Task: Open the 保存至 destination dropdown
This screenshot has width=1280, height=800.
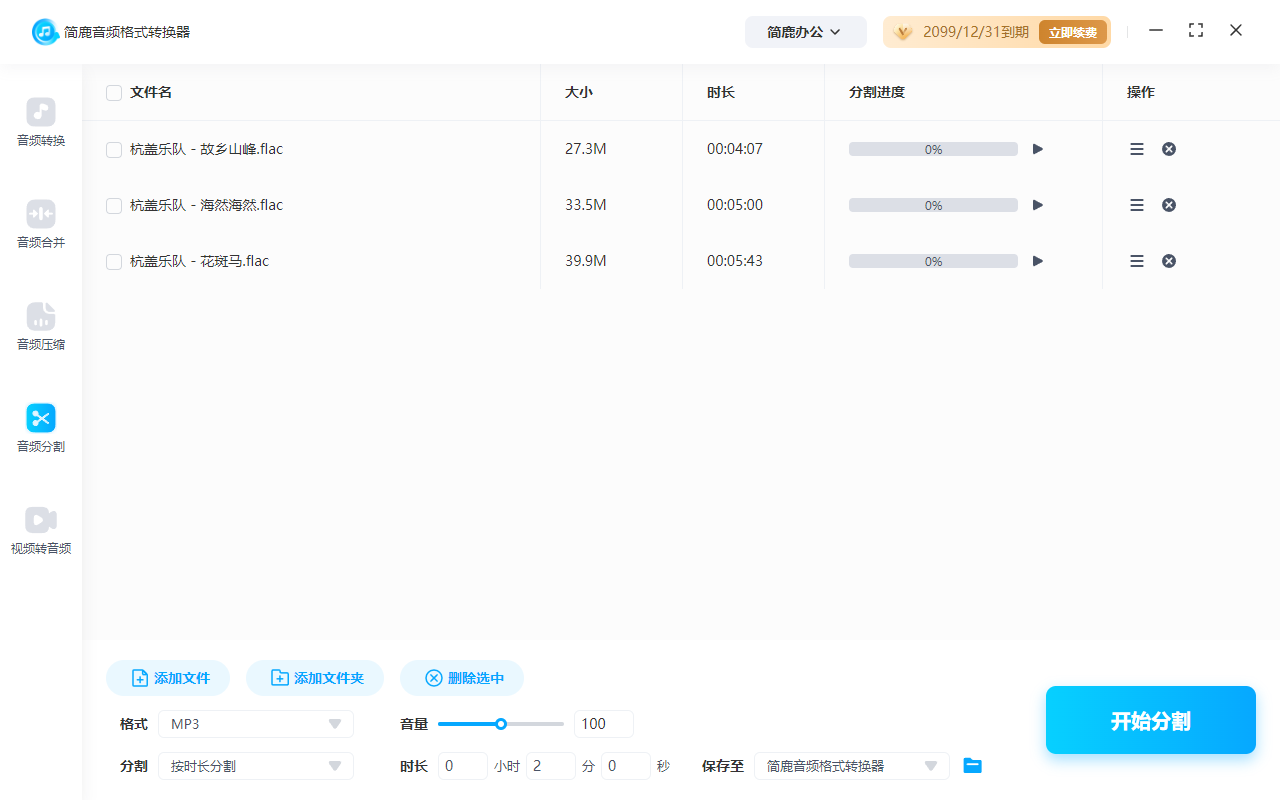Action: [851, 765]
